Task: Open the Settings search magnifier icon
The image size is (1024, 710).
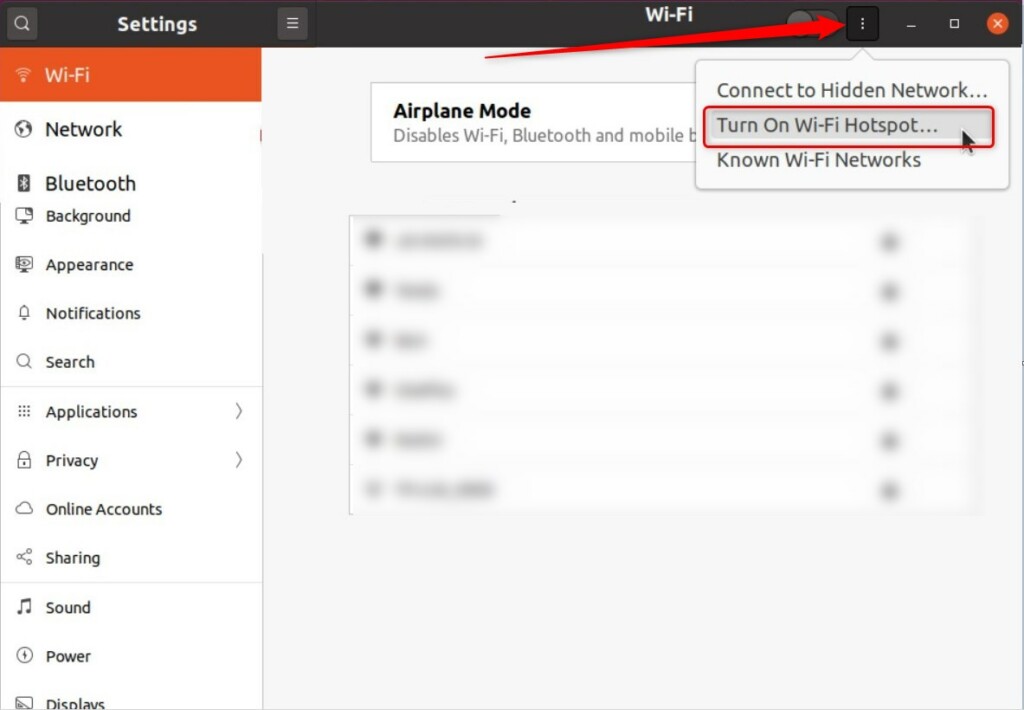Action: point(22,24)
